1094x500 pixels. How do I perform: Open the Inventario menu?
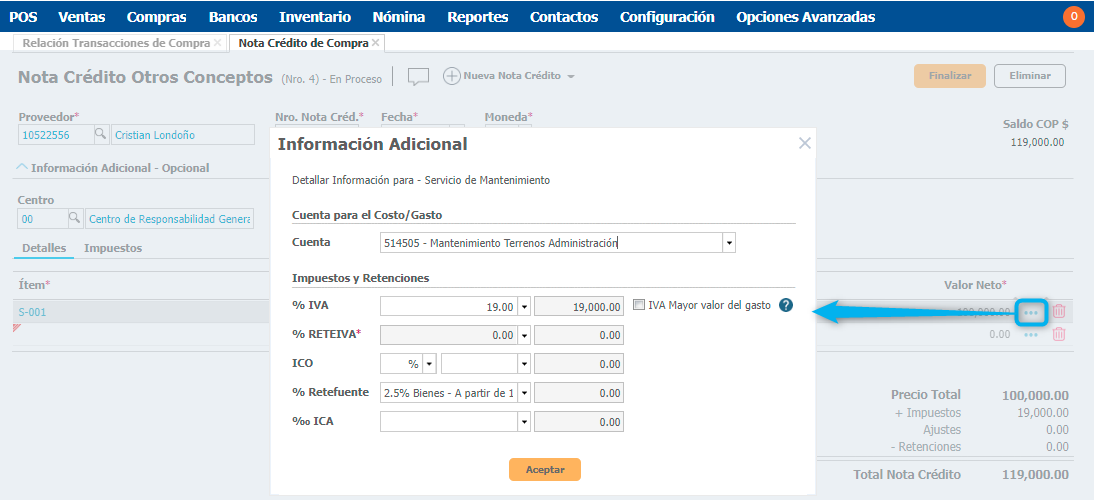pyautogui.click(x=315, y=17)
